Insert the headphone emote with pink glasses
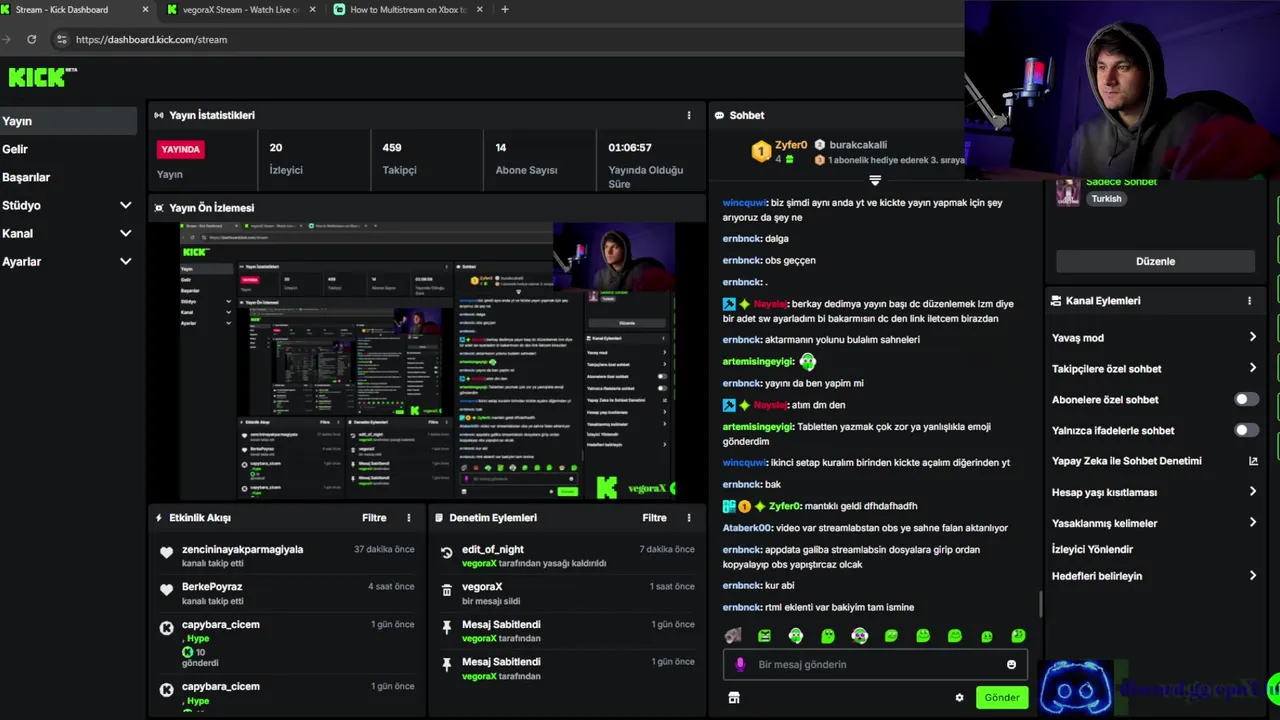This screenshot has height=720, width=1280. 859,636
